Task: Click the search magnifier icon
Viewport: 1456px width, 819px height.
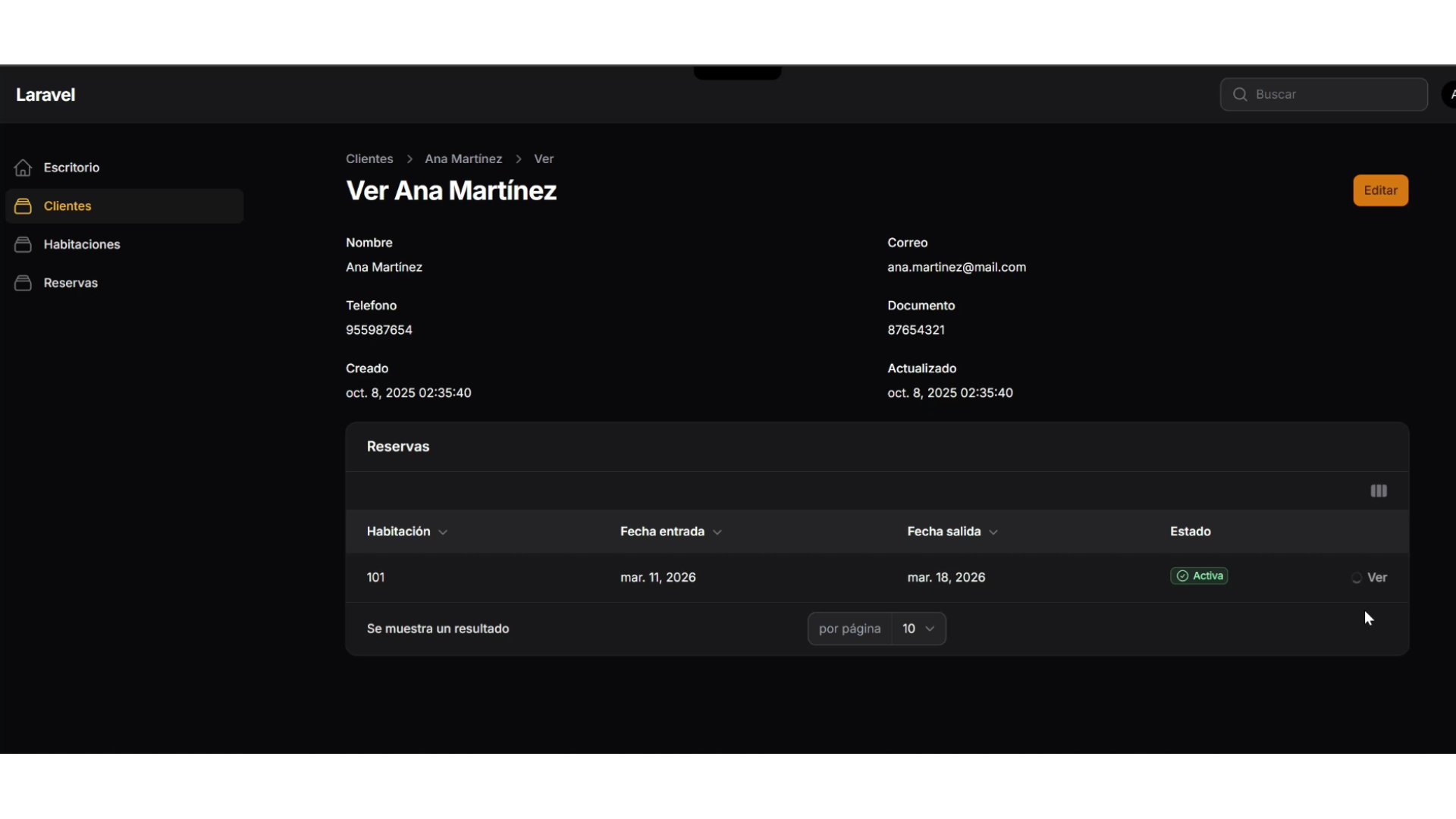Action: (x=1240, y=95)
